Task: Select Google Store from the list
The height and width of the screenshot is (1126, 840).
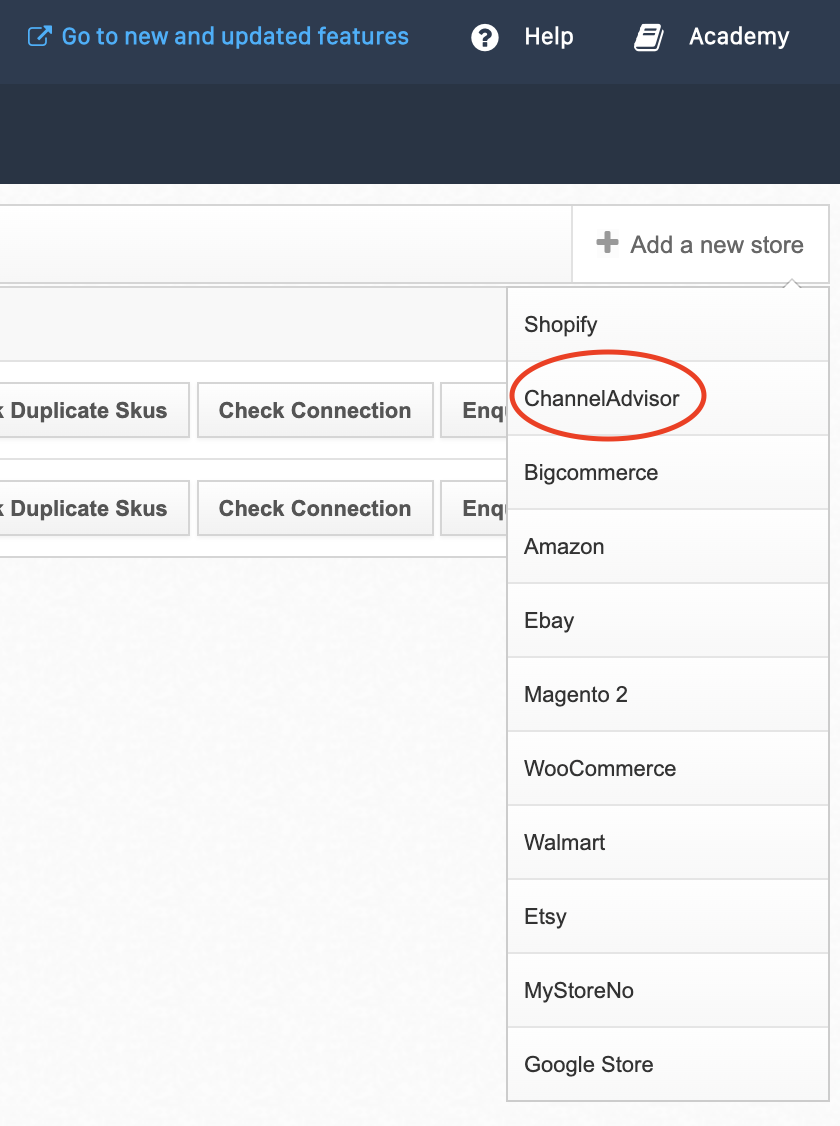Action: [x=668, y=1064]
